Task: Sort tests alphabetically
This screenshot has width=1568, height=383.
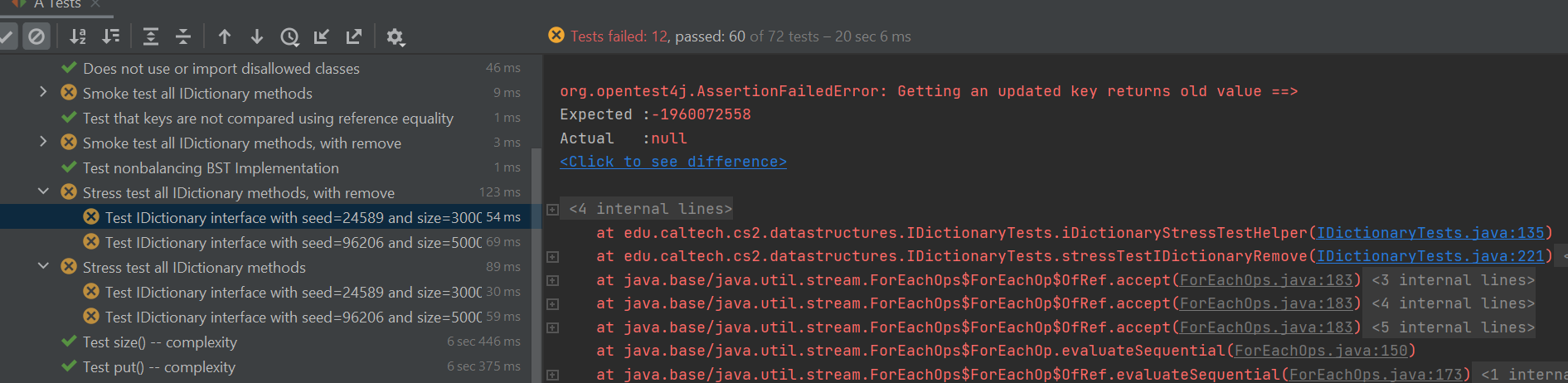Action: 78,36
